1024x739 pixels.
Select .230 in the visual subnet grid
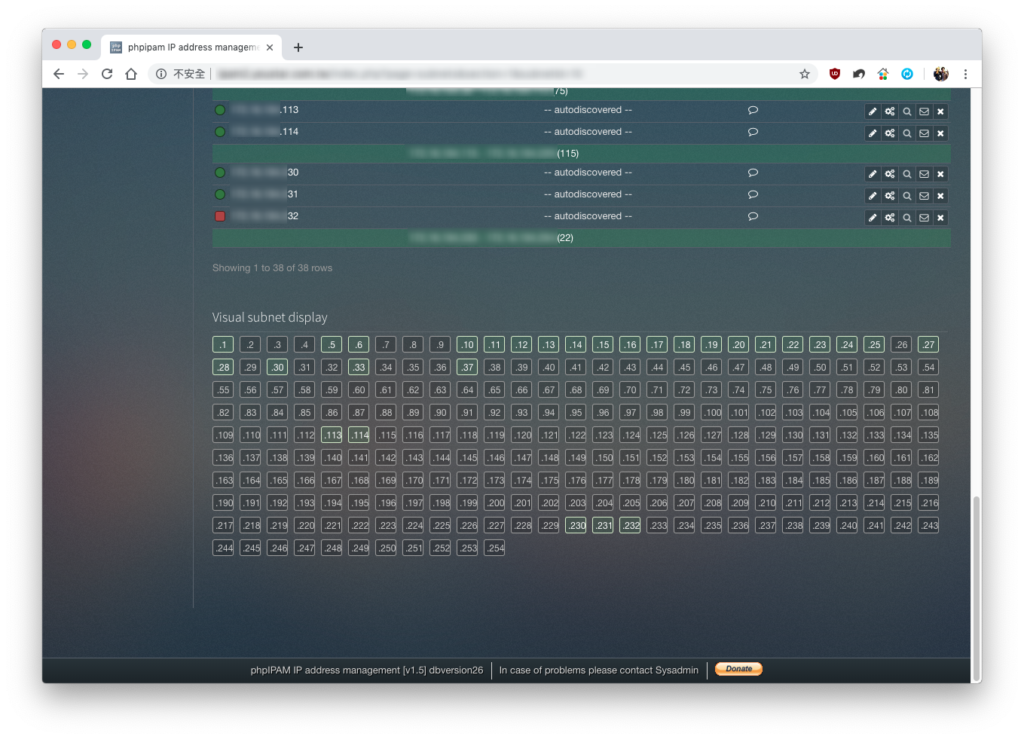pyautogui.click(x=575, y=526)
